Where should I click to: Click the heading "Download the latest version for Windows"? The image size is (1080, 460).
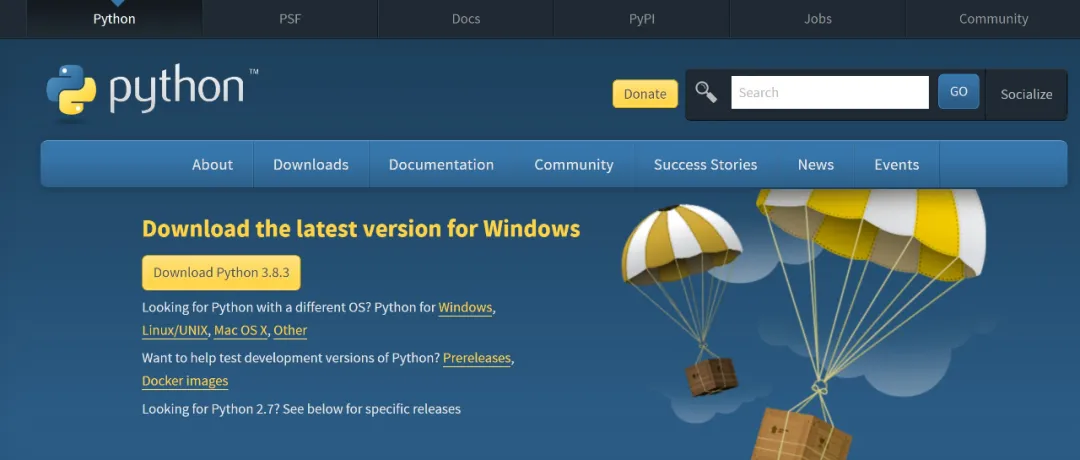tap(361, 229)
